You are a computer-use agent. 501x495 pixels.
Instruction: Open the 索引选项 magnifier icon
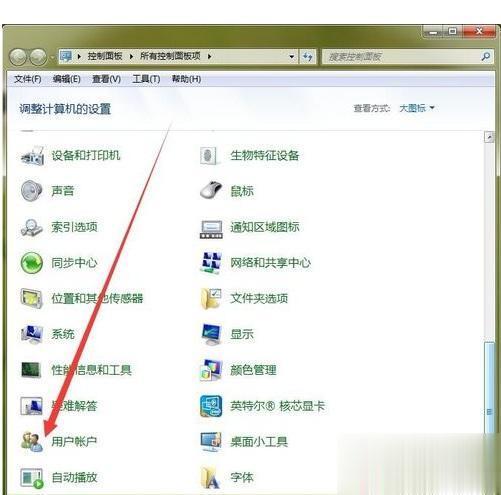pyautogui.click(x=31, y=227)
